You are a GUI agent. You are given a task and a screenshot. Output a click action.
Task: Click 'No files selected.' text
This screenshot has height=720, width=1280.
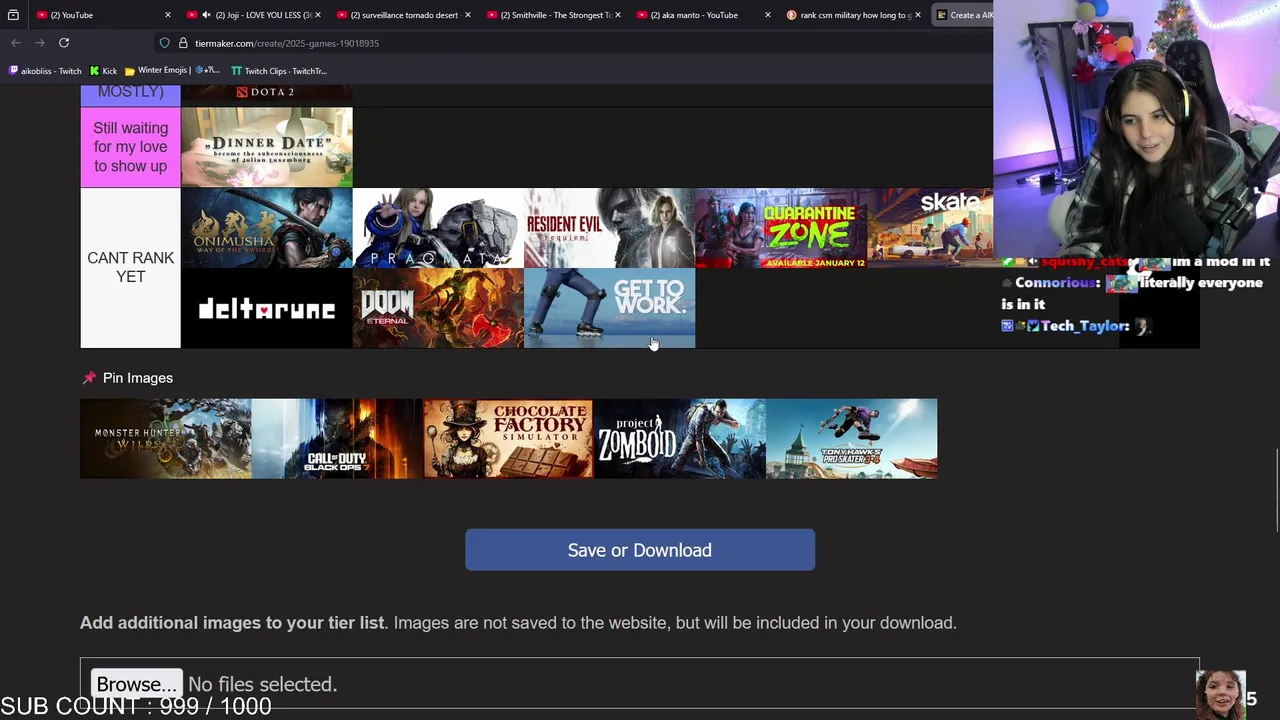coord(262,685)
